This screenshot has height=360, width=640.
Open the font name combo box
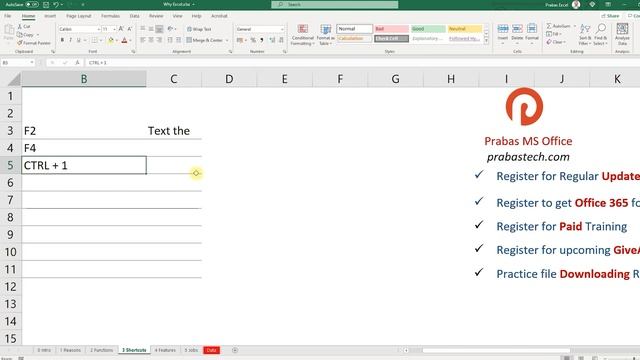coord(79,29)
